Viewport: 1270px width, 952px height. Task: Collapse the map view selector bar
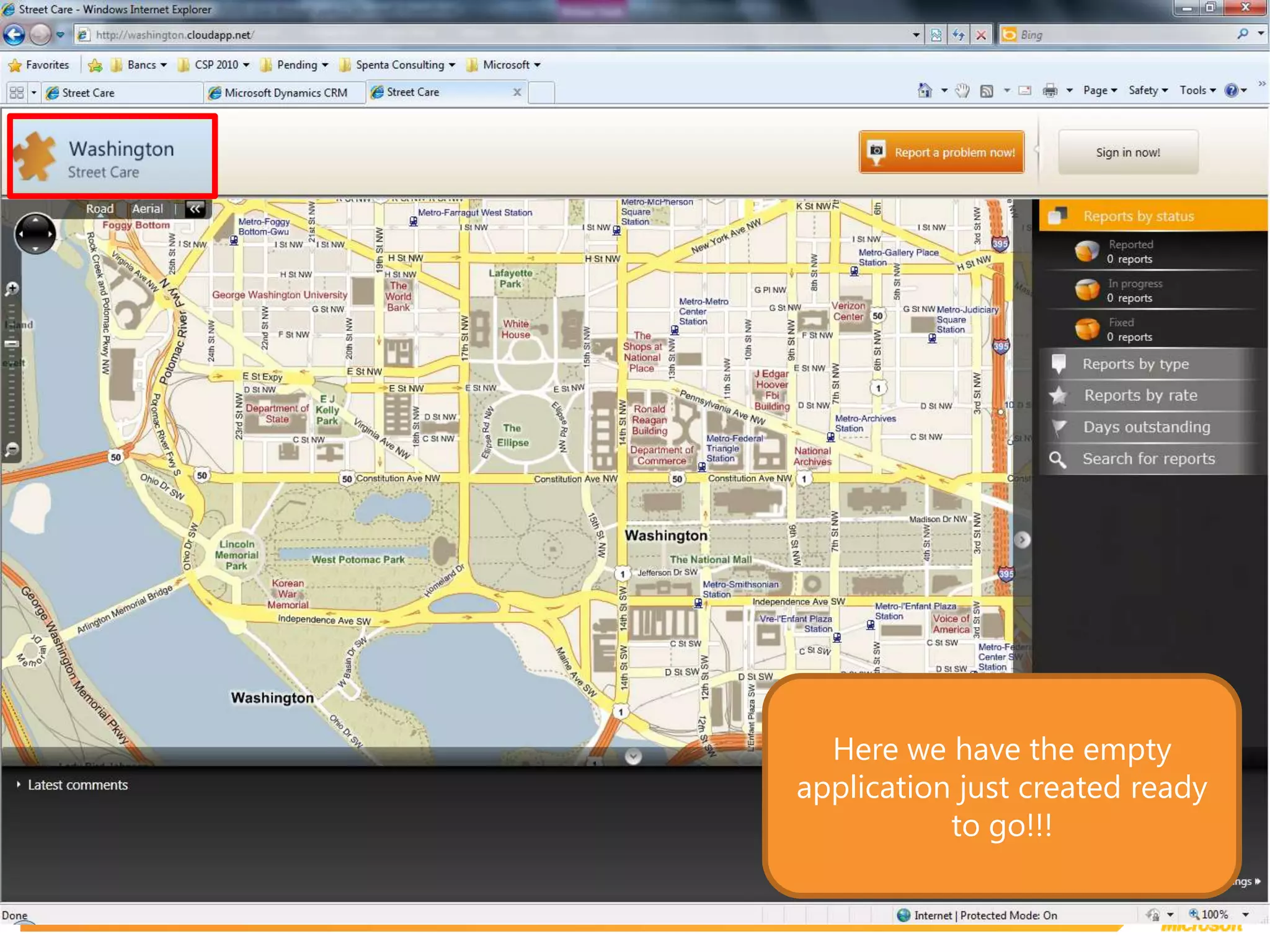pyautogui.click(x=195, y=209)
